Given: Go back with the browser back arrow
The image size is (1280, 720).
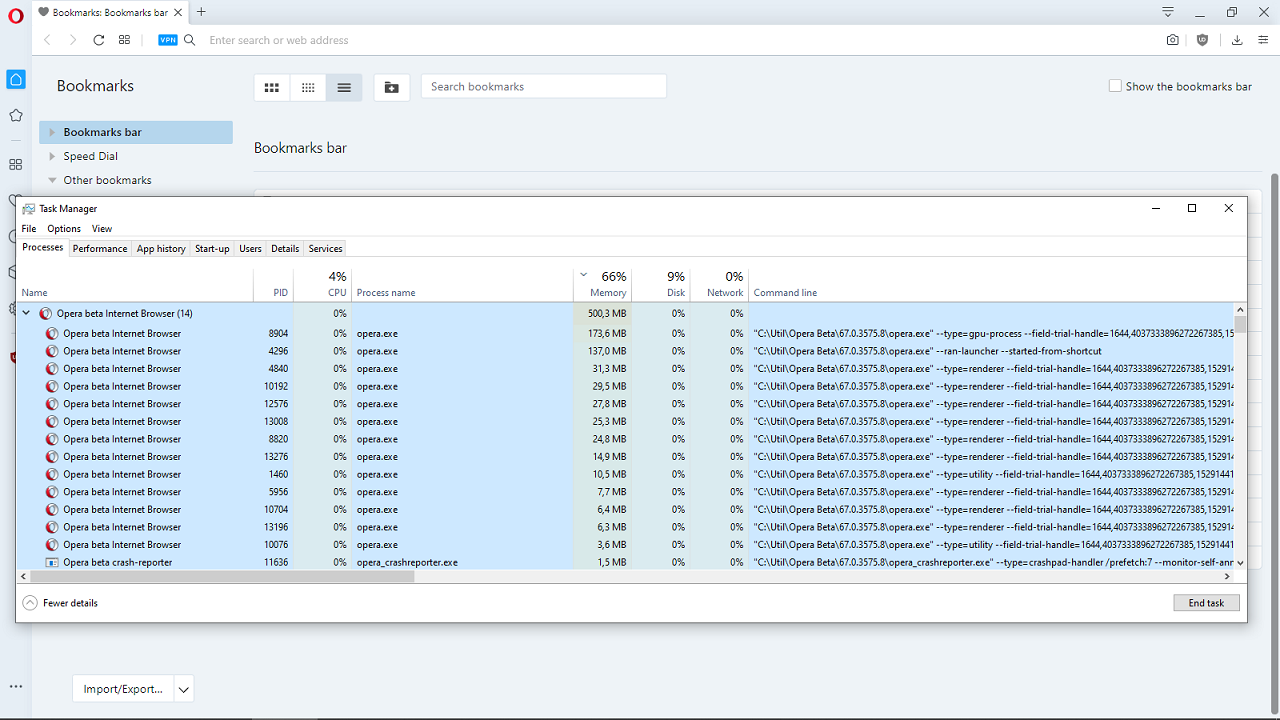Looking at the screenshot, I should pos(47,40).
